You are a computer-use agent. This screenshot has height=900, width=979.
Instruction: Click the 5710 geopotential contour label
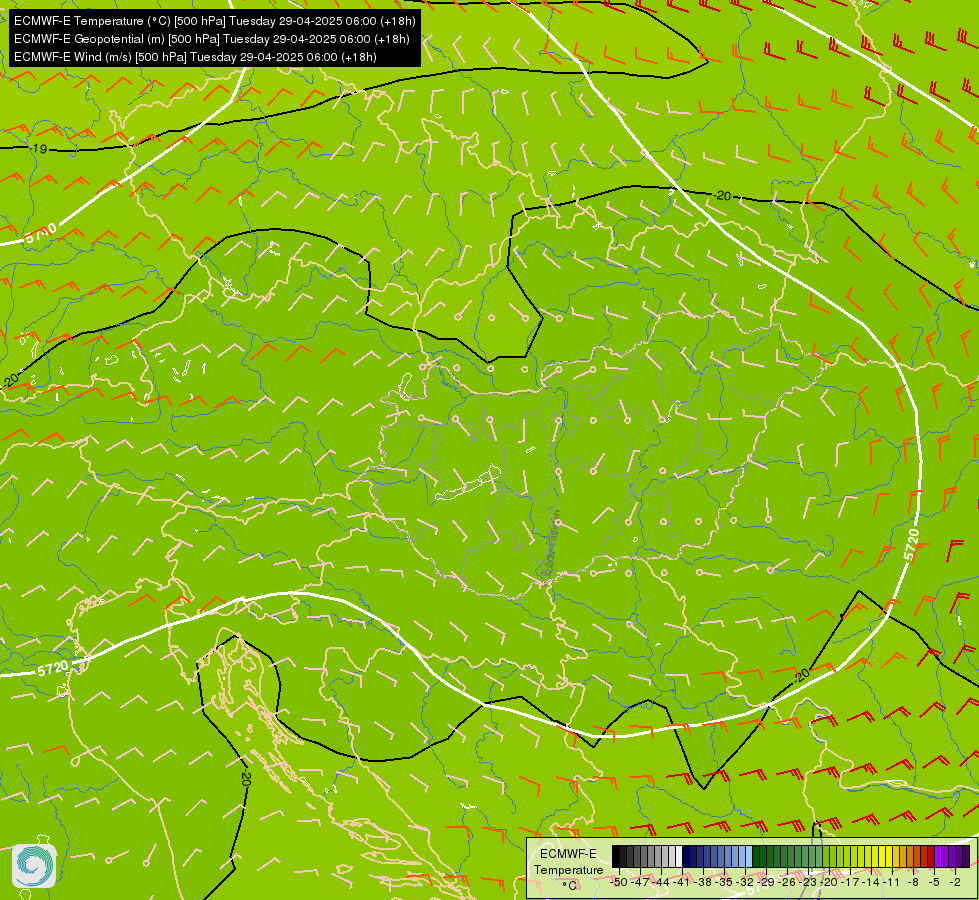(x=41, y=233)
